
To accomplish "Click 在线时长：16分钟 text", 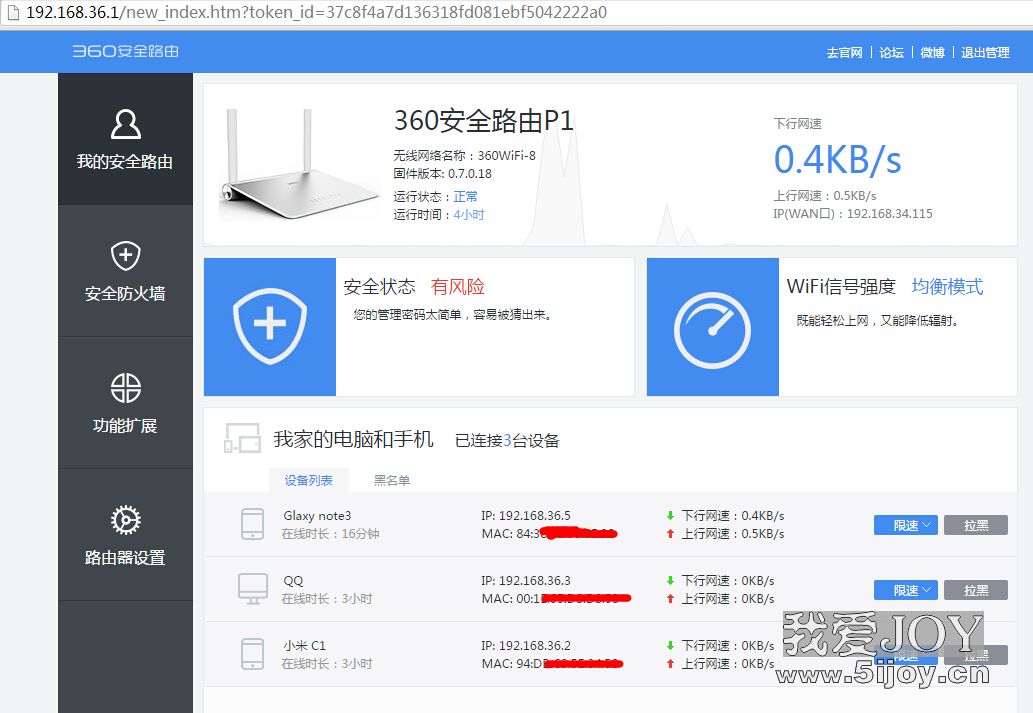I will (x=331, y=534).
